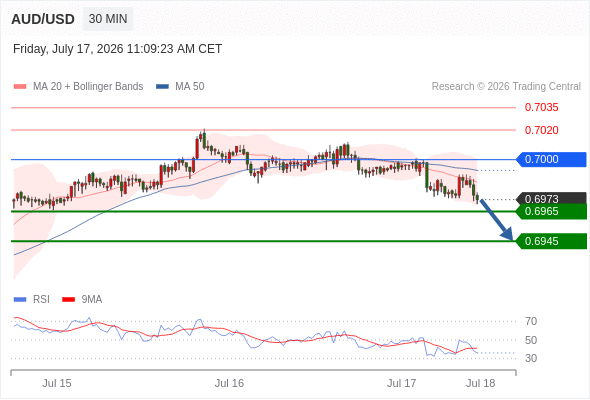This screenshot has width=590, height=400.
Task: Click the Jul 16 date axis label
Action: coord(229,383)
